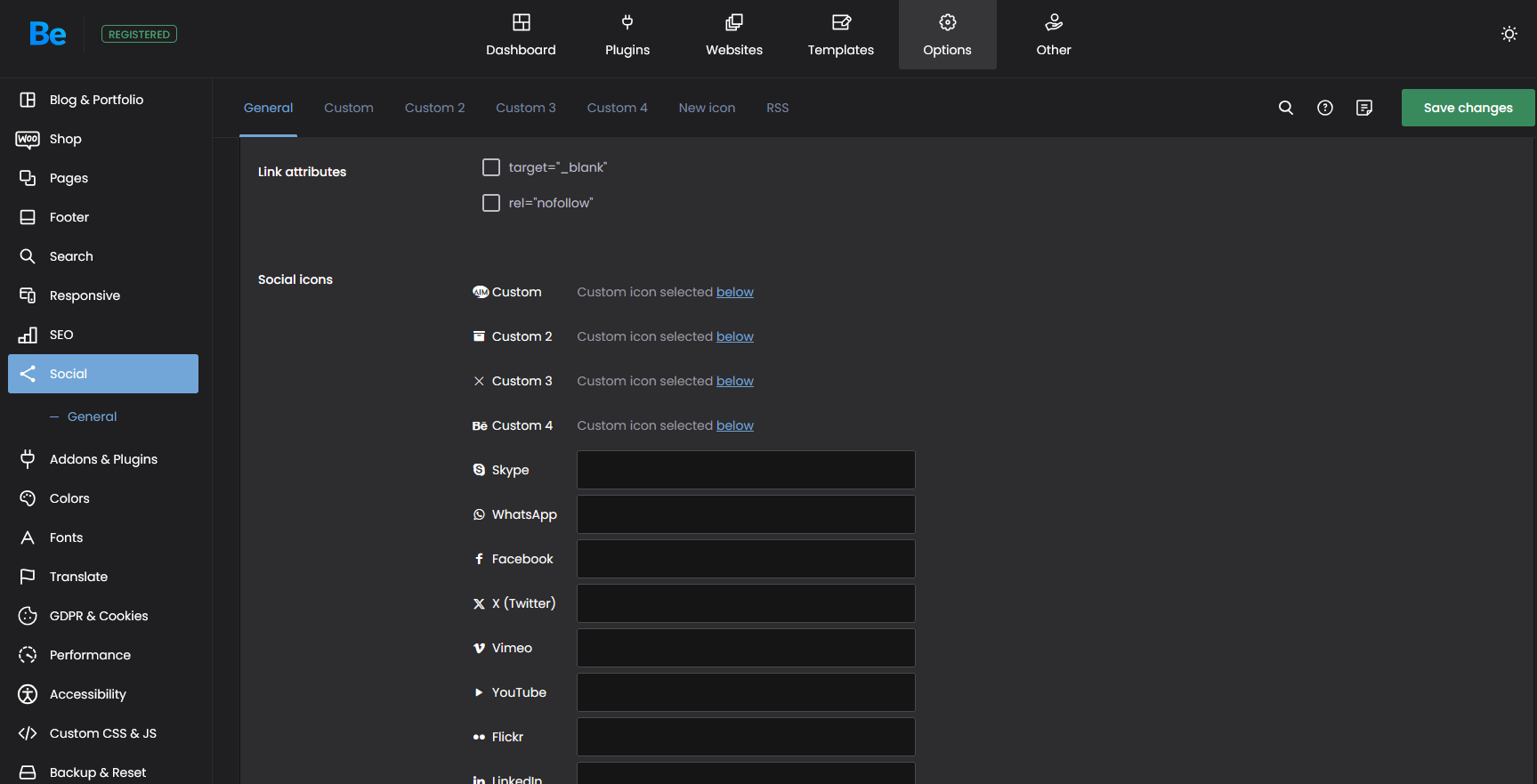The image size is (1537, 784).
Task: Focus the YouTube URL input field
Action: pyautogui.click(x=746, y=692)
